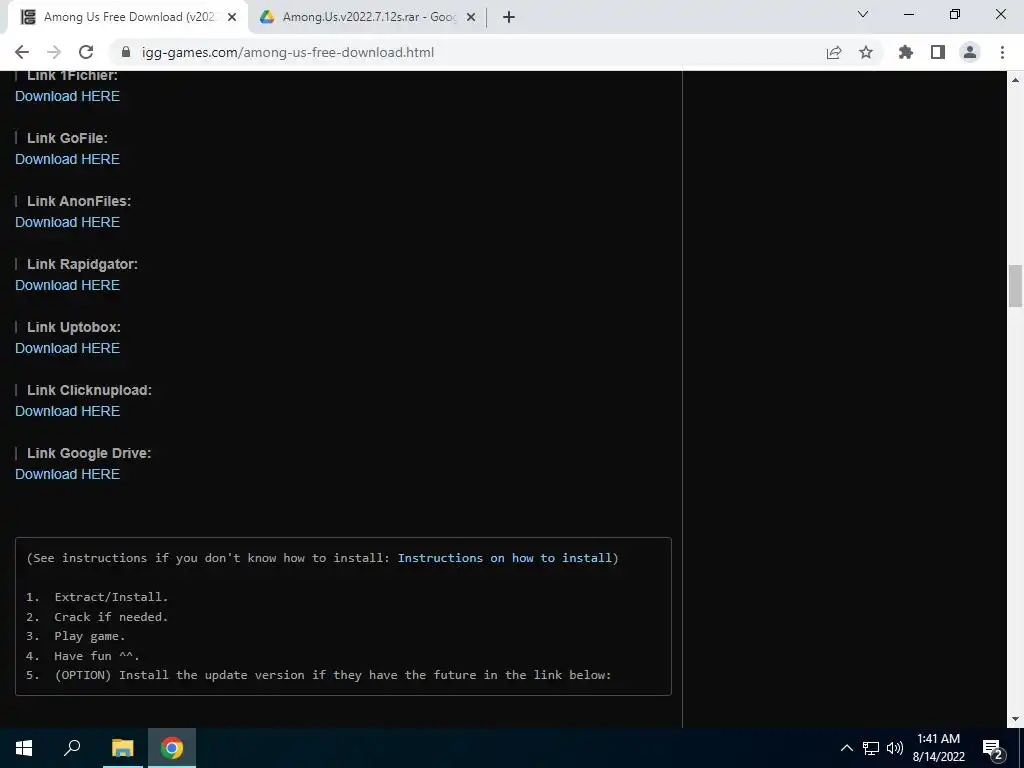Image resolution: width=1024 pixels, height=768 pixels.
Task: Open the Windows Start menu
Action: [24, 748]
